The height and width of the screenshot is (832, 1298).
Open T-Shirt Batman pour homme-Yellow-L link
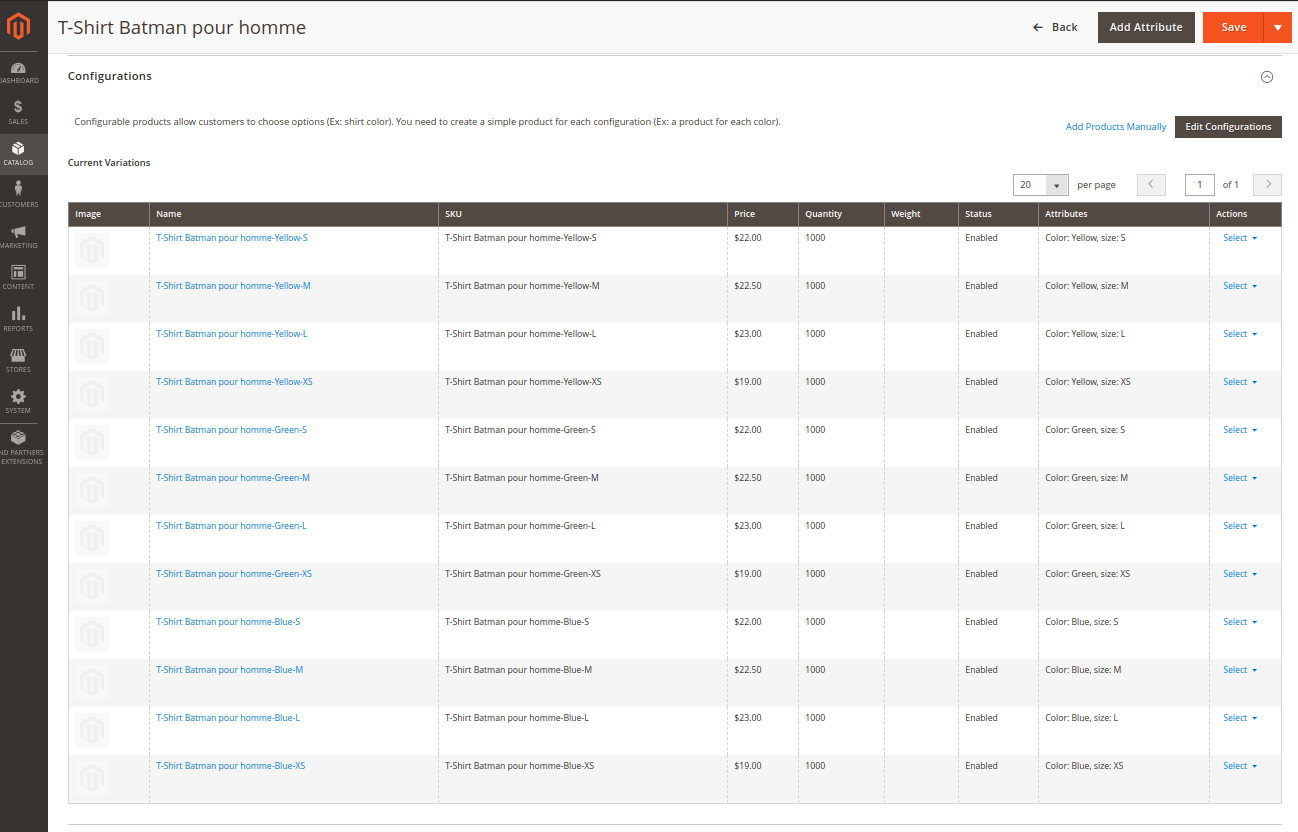point(232,334)
